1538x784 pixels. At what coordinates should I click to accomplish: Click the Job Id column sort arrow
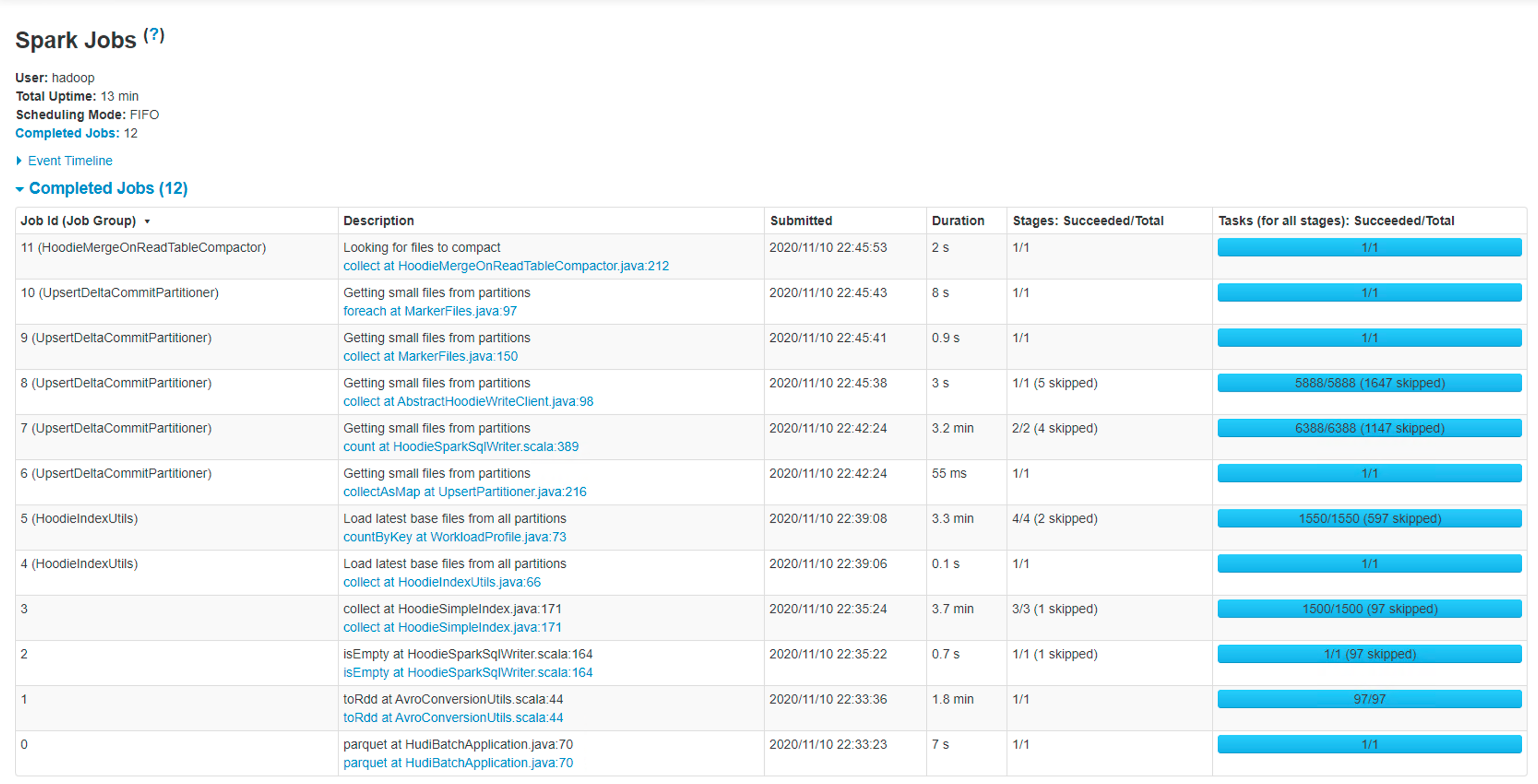coord(147,221)
